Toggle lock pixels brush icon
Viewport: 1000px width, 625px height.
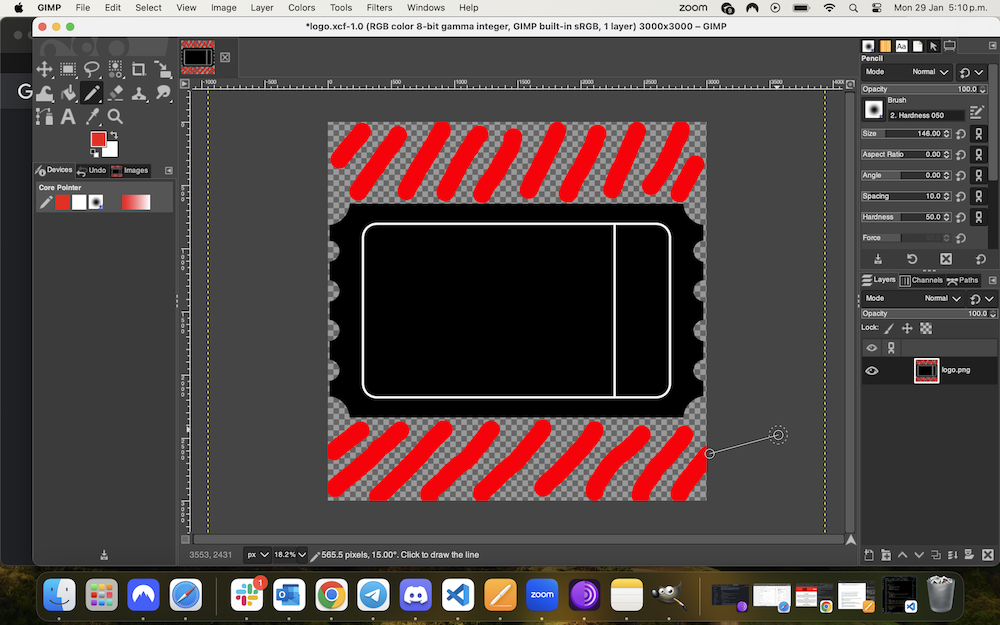[x=889, y=328]
